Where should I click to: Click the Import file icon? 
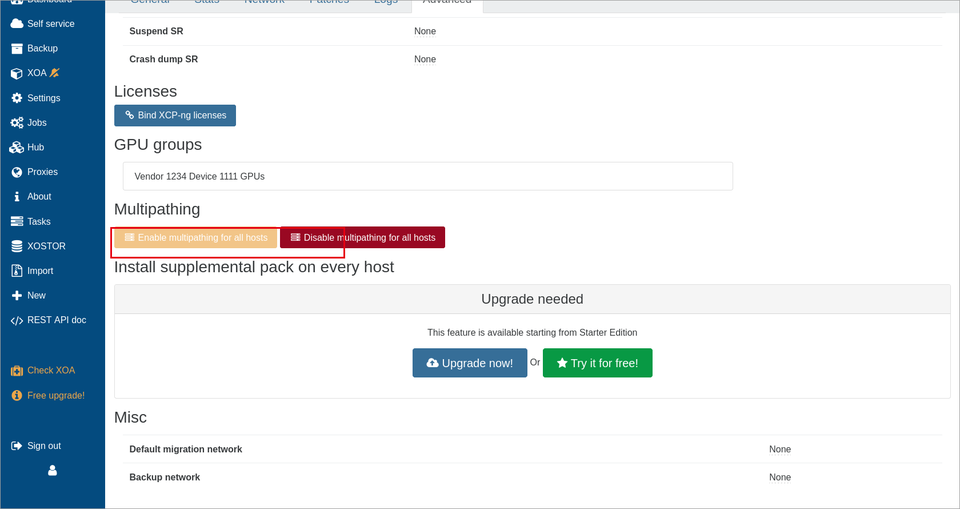(x=17, y=271)
